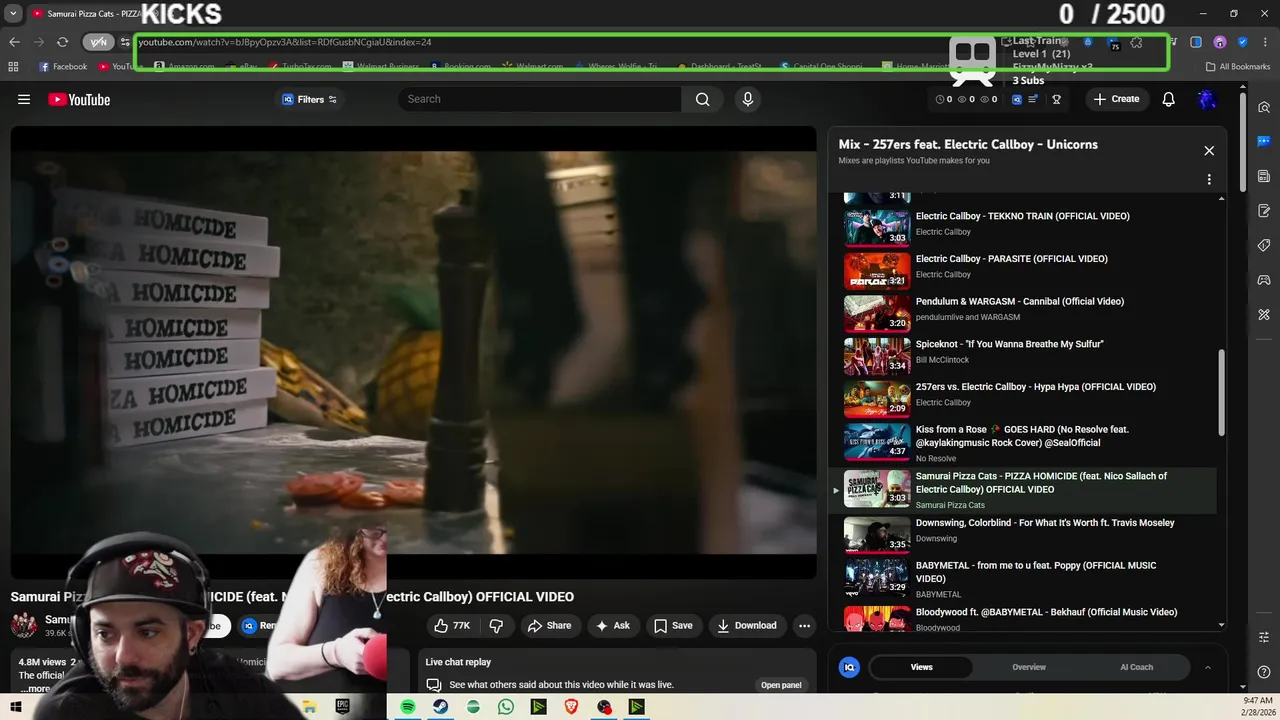Reload the page
Image resolution: width=1280 pixels, height=720 pixels.
click(62, 42)
